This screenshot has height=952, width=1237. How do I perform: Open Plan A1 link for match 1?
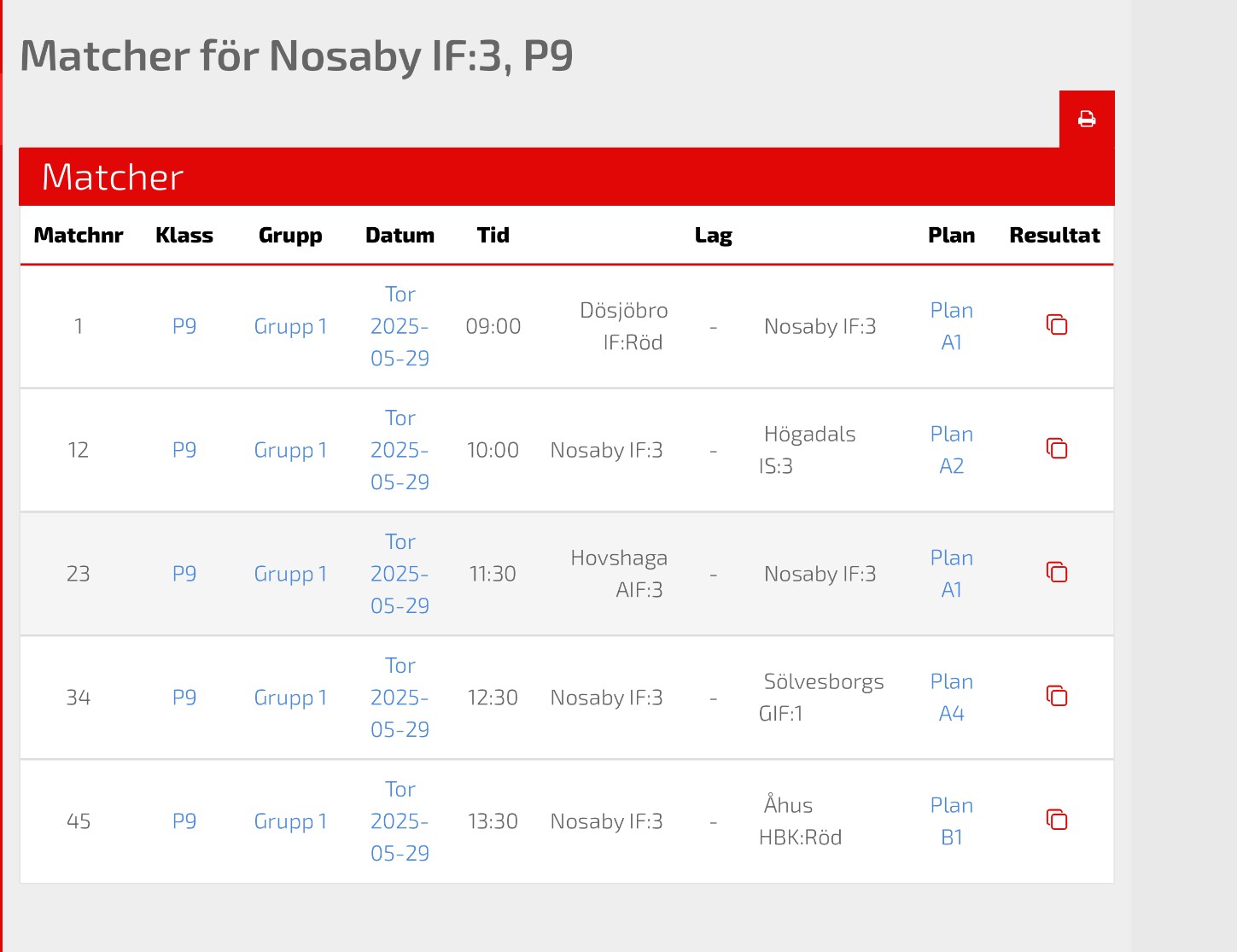coord(951,326)
